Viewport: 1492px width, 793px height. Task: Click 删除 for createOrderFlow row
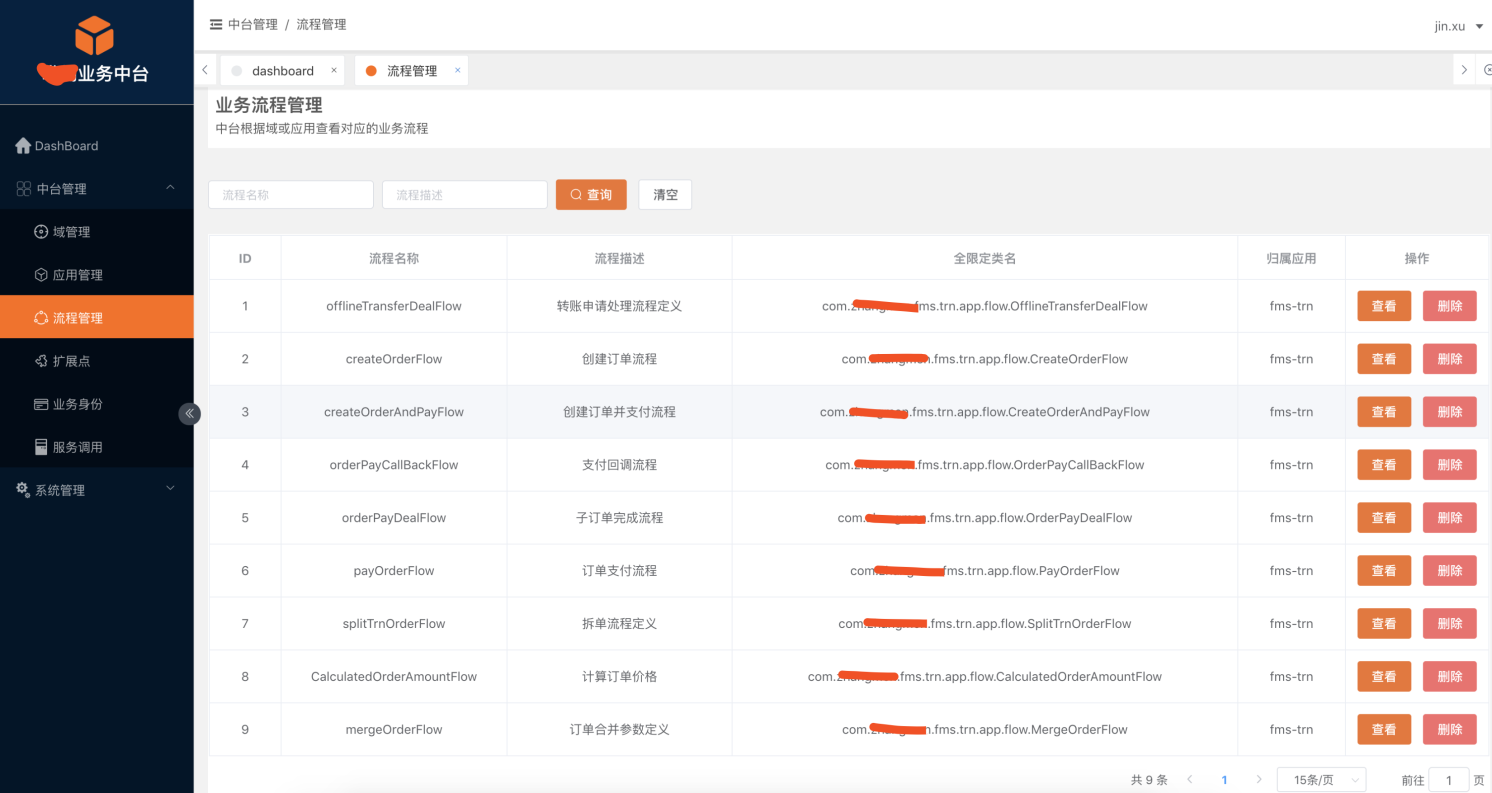click(x=1449, y=359)
